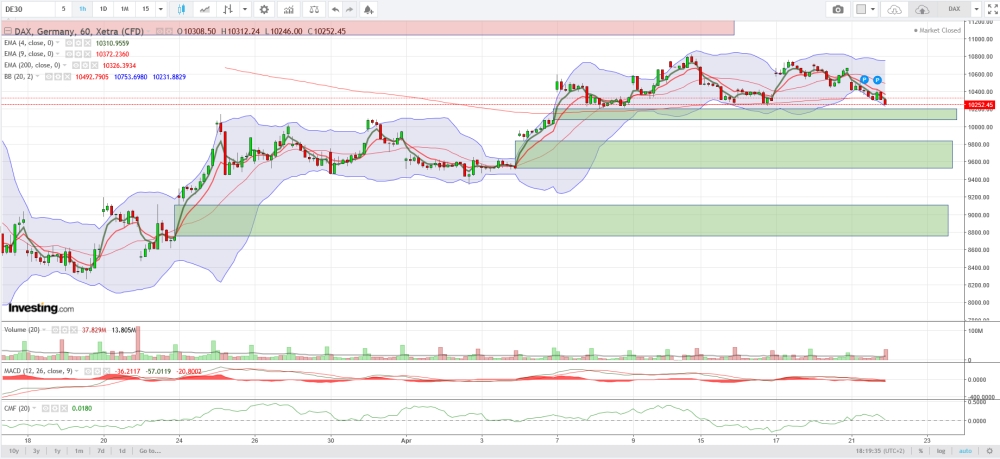The height and width of the screenshot is (459, 1000).
Task: Open chart properties gear icon
Action: (x=264, y=9)
